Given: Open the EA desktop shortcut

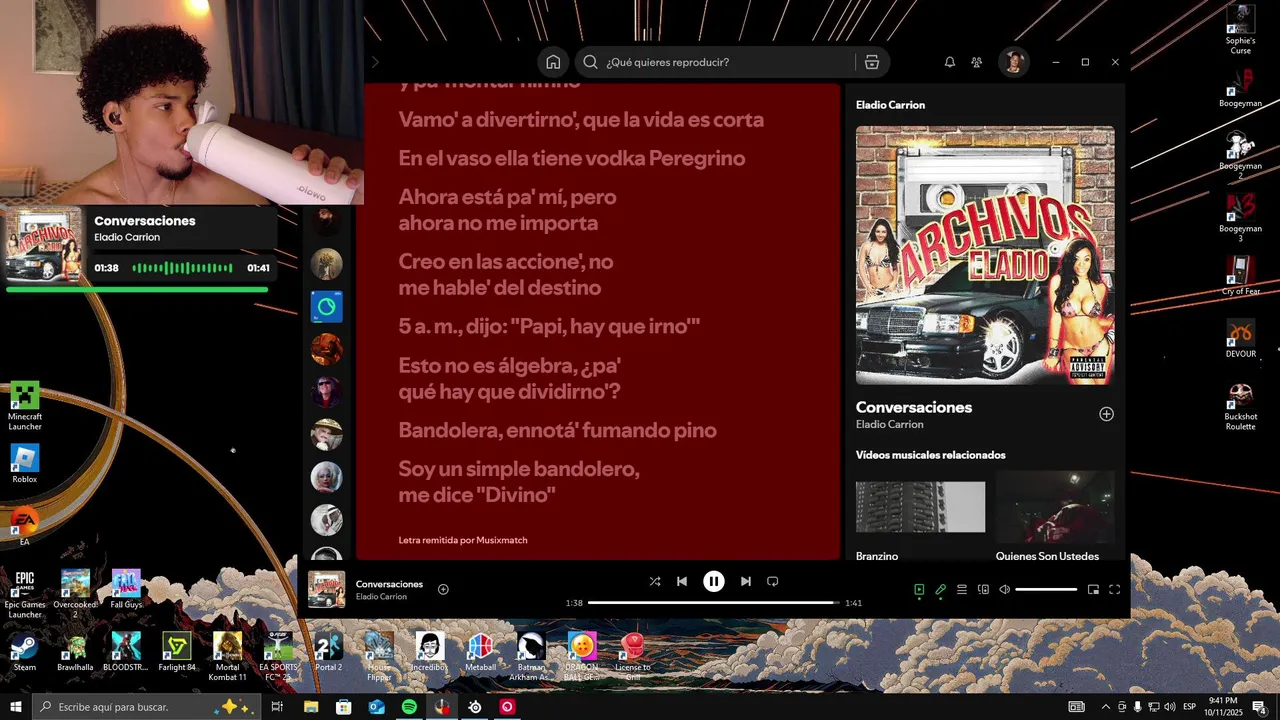Looking at the screenshot, I should tap(25, 525).
